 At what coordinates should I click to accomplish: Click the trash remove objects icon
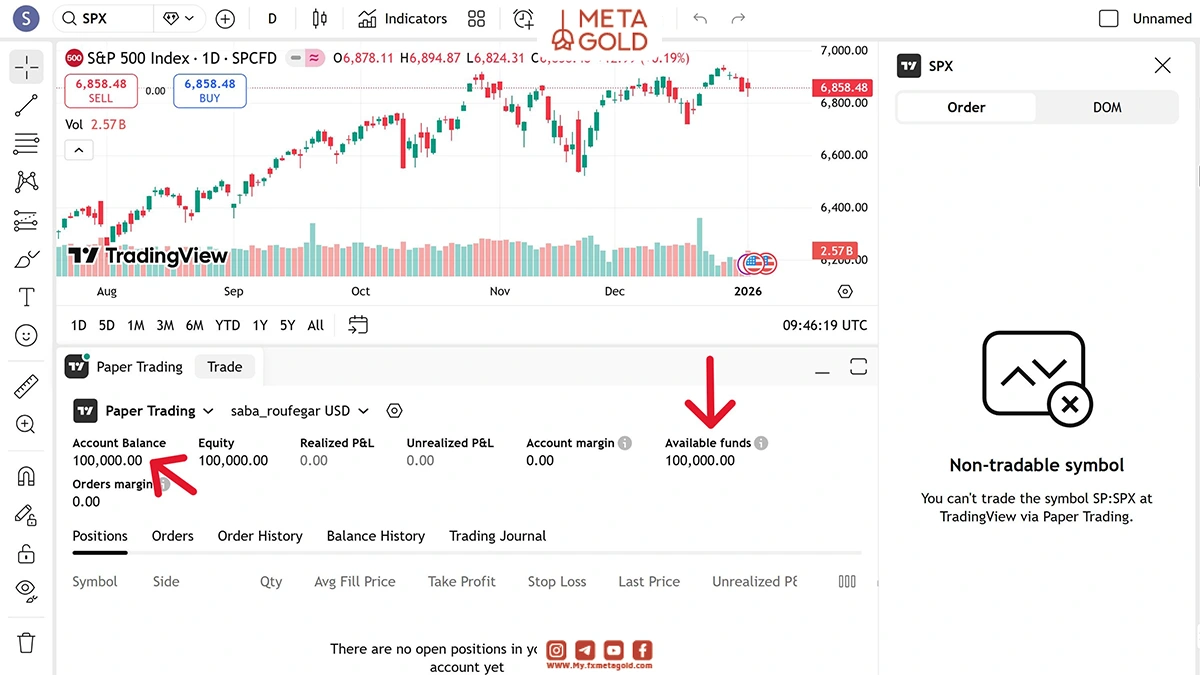point(26,643)
